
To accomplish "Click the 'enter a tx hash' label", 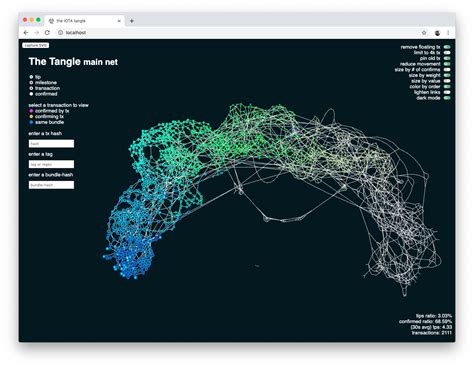I will pyautogui.click(x=45, y=134).
